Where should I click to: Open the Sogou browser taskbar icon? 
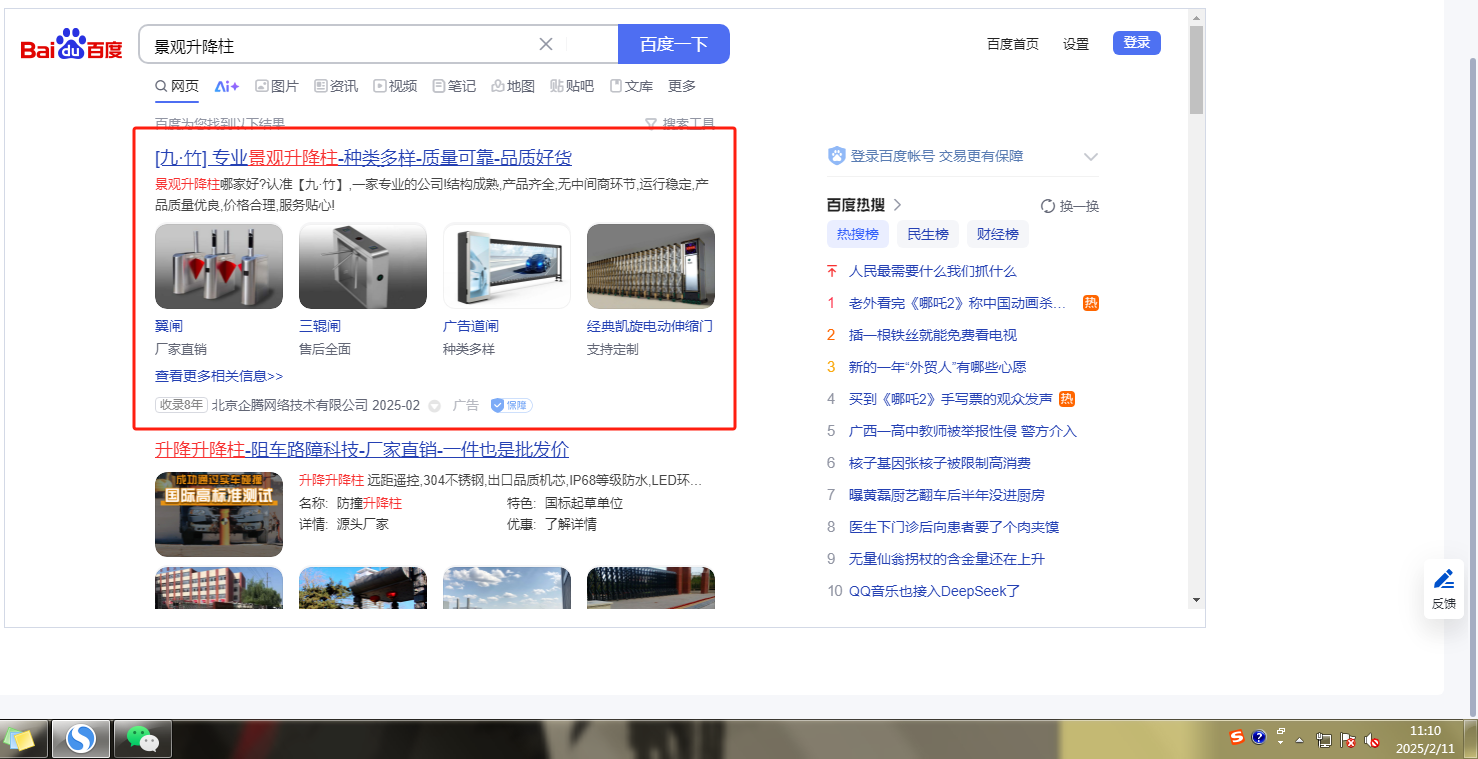tap(80, 739)
